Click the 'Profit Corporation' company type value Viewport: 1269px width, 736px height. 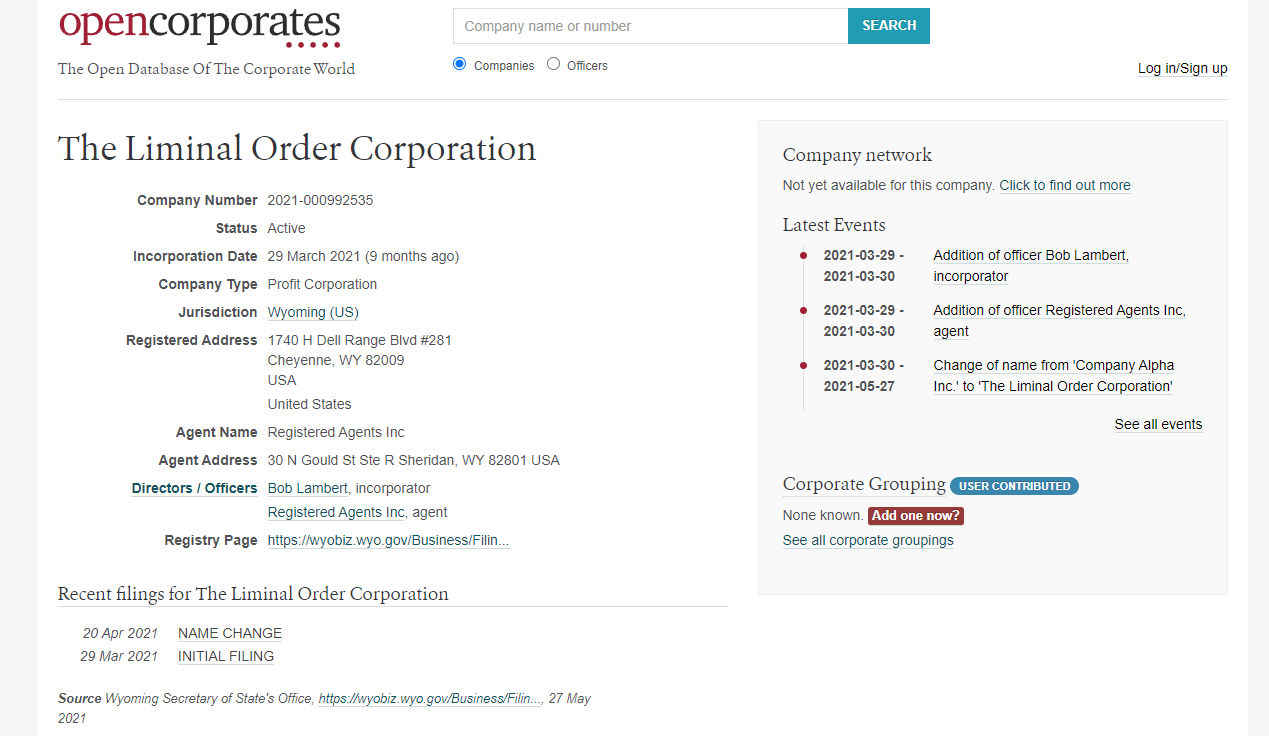322,284
